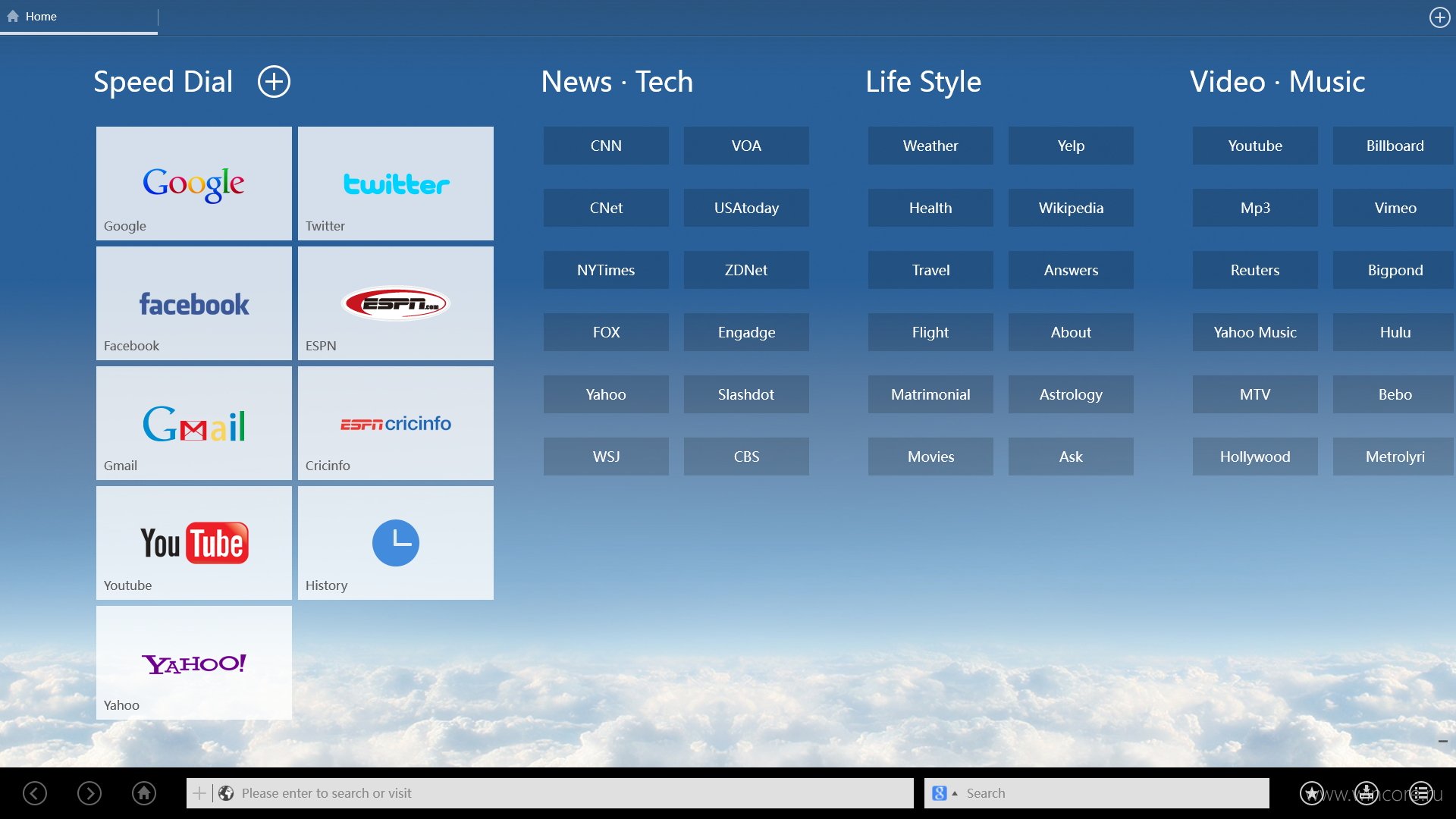The height and width of the screenshot is (819, 1456).
Task: Click the plus icon in address bar
Action: point(199,793)
